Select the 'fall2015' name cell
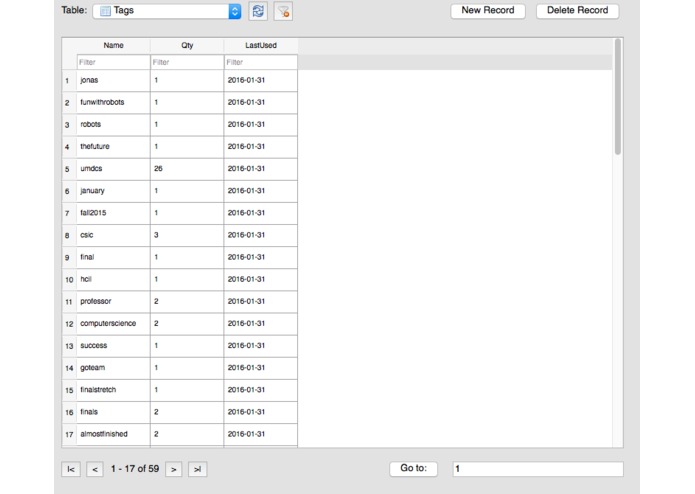This screenshot has height=494, width=695. (x=113, y=213)
